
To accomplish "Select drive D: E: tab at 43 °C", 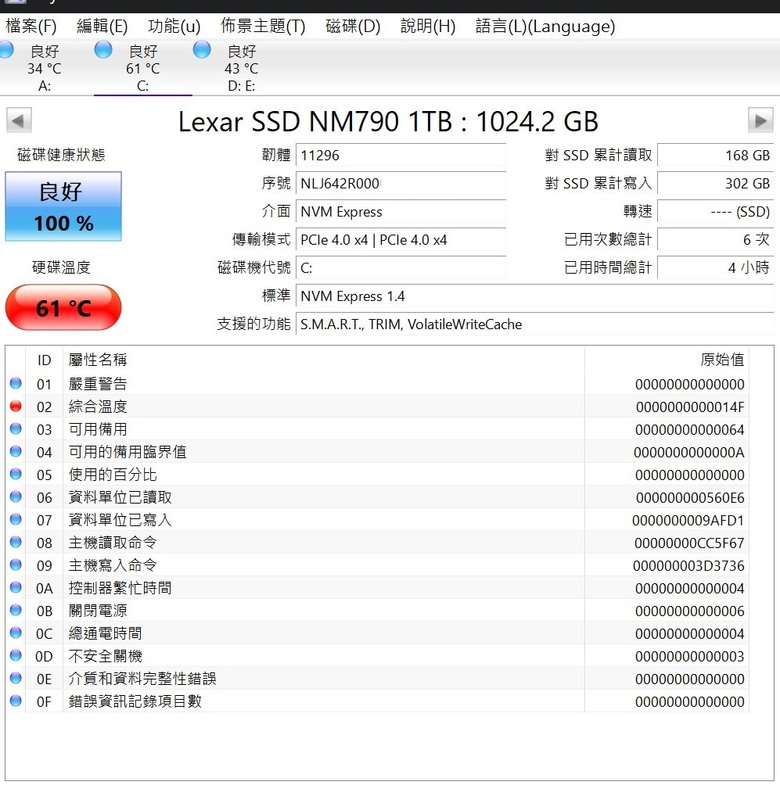I will [x=241, y=68].
